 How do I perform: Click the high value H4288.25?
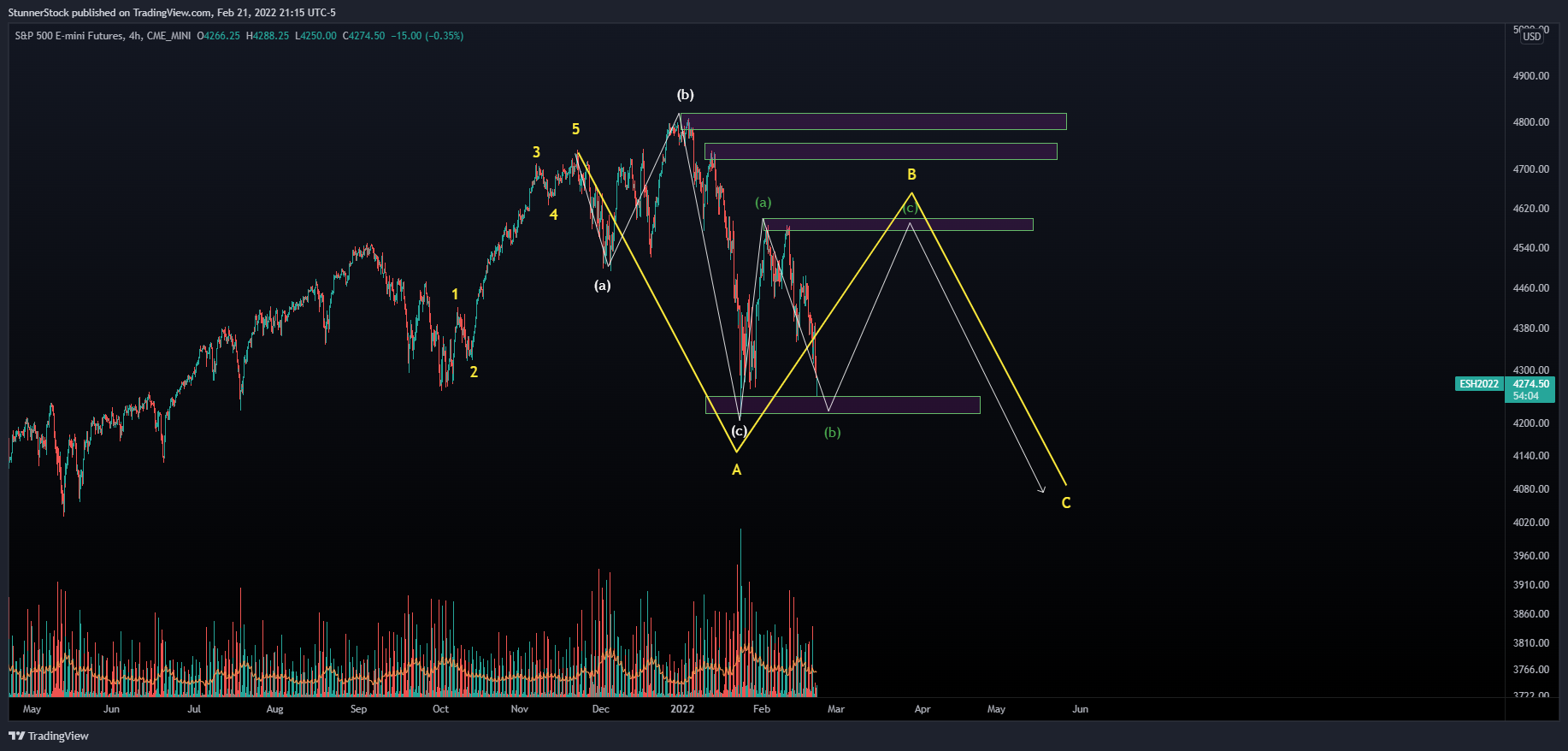(268, 36)
